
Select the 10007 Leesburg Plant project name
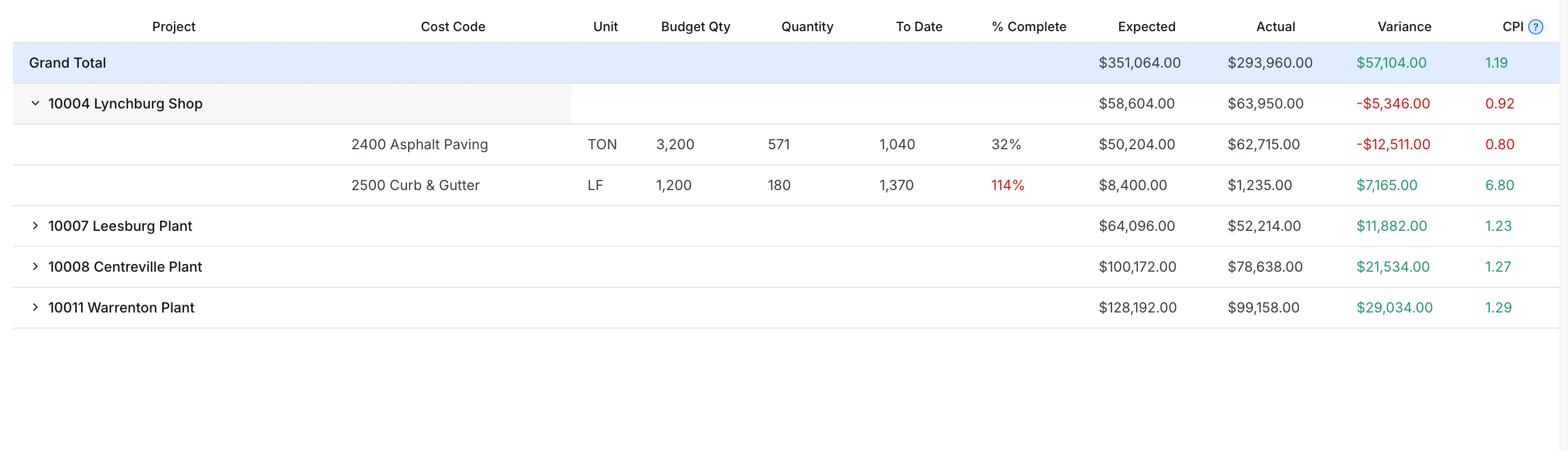120,226
